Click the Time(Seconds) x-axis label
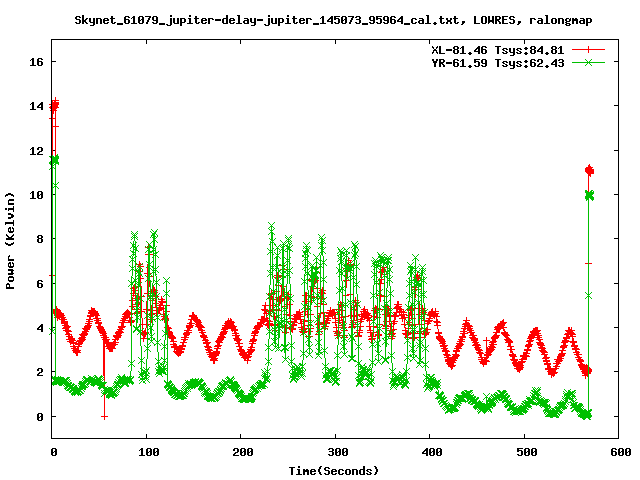The height and width of the screenshot is (480, 640). [x=334, y=470]
